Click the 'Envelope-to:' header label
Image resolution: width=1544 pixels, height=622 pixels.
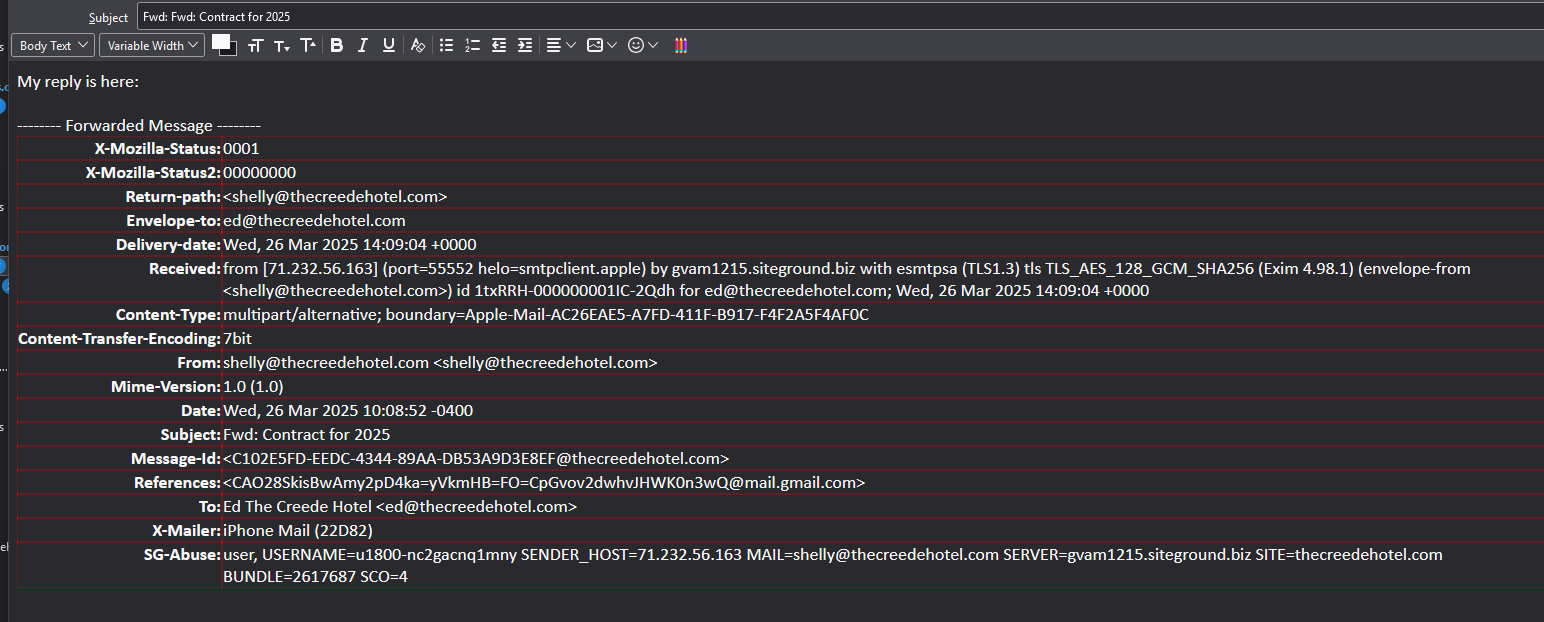[x=173, y=221]
